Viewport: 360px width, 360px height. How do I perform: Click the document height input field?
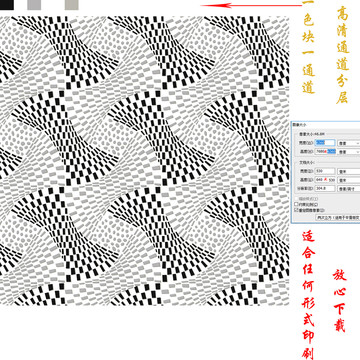click(x=325, y=180)
